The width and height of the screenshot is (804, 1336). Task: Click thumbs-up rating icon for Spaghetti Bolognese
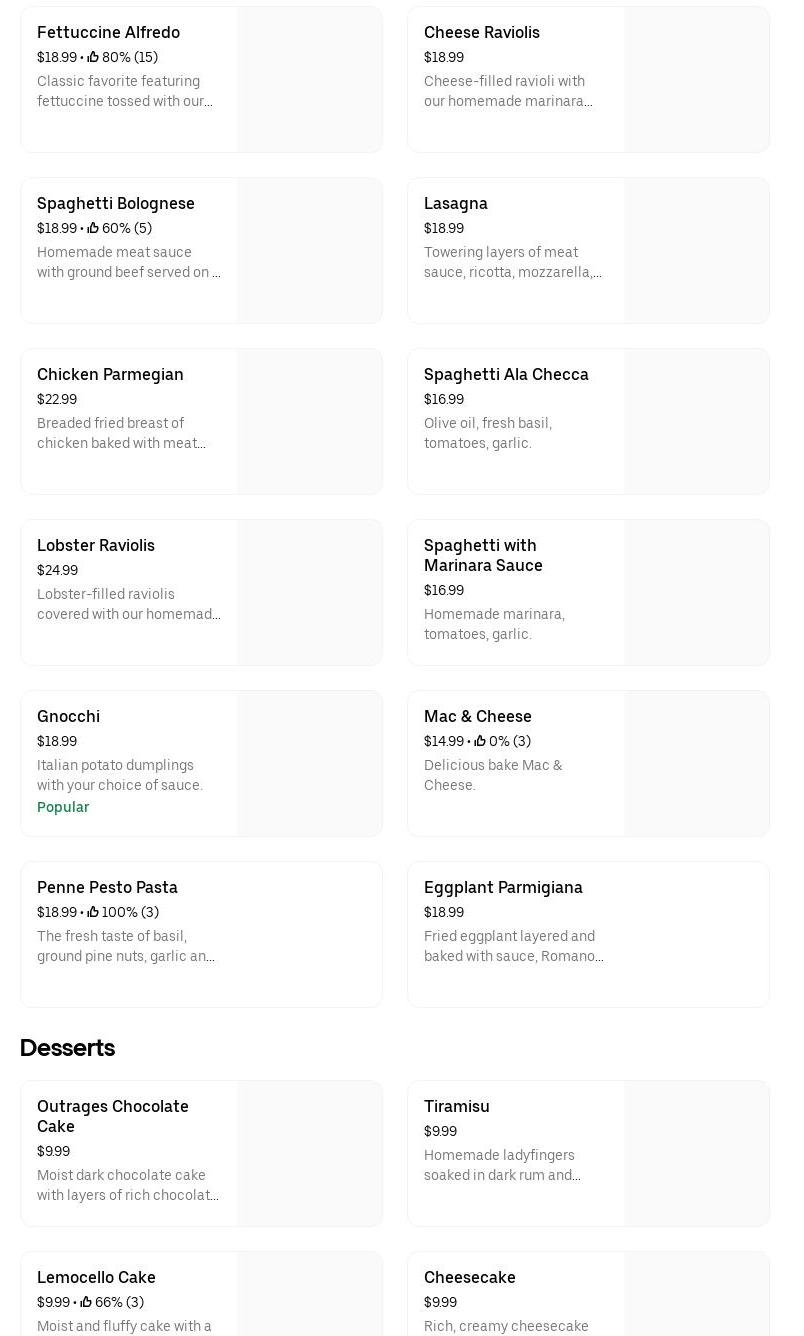(93, 228)
